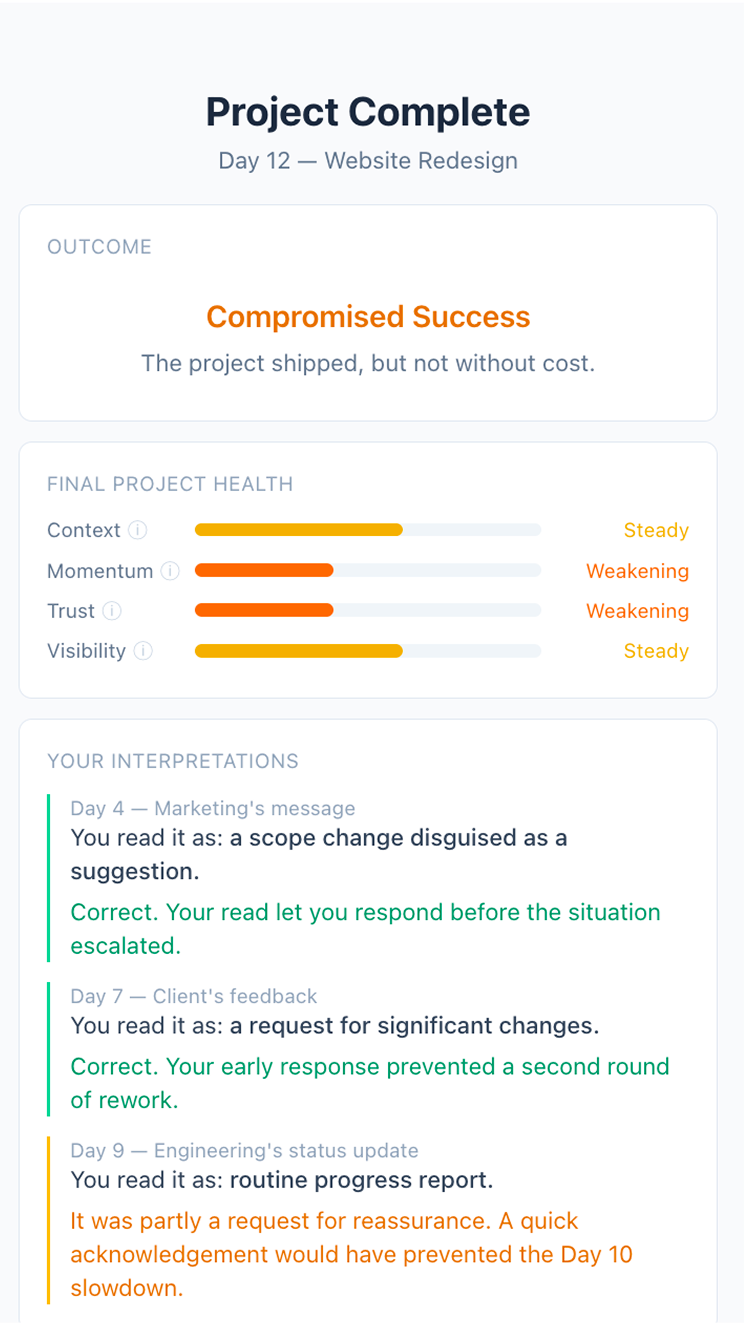Open the YOUR INTERPRETATIONS section header

click(173, 761)
